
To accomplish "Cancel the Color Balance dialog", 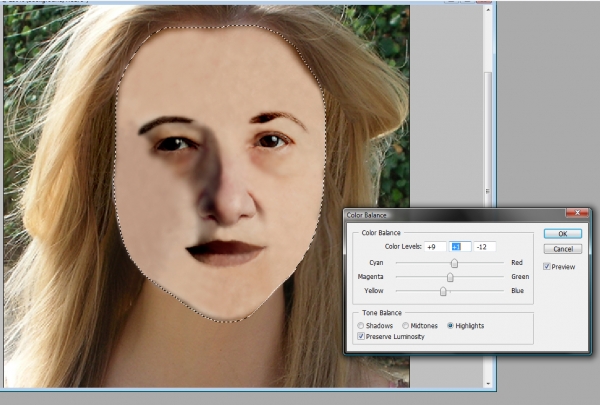I will point(562,249).
